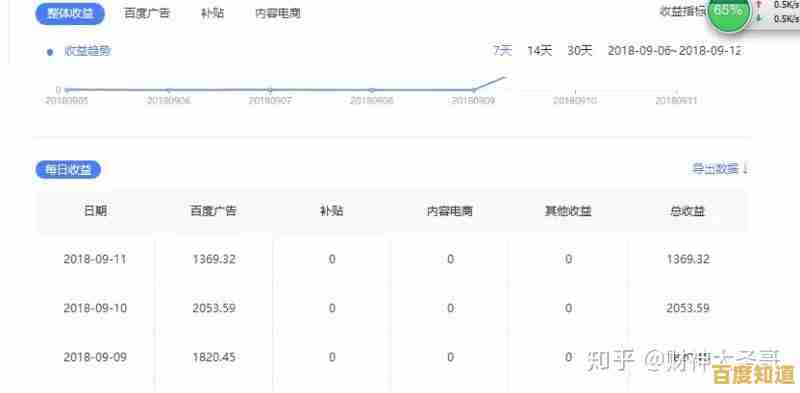
Task: Click the 2018-09-11 date cell
Action: pyautogui.click(x=95, y=259)
